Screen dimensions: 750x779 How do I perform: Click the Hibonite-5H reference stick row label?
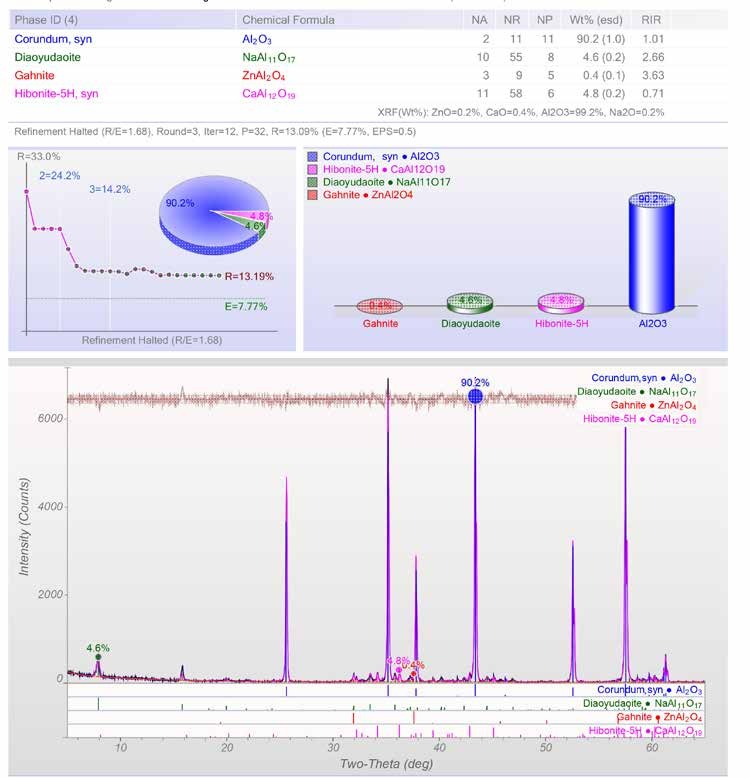coord(645,731)
